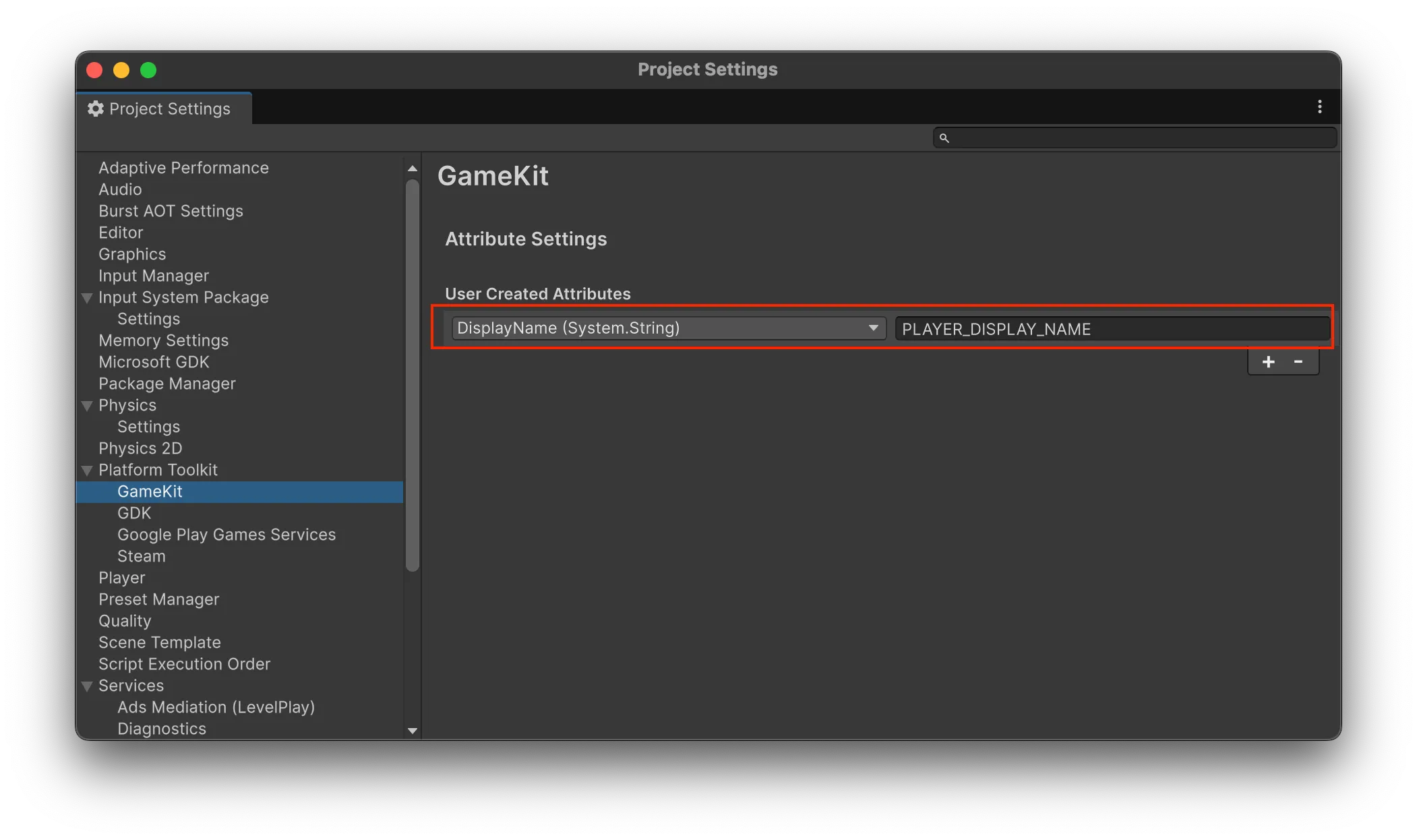Open the three-dot overflow menu
This screenshot has height=840, width=1417.
[x=1319, y=107]
